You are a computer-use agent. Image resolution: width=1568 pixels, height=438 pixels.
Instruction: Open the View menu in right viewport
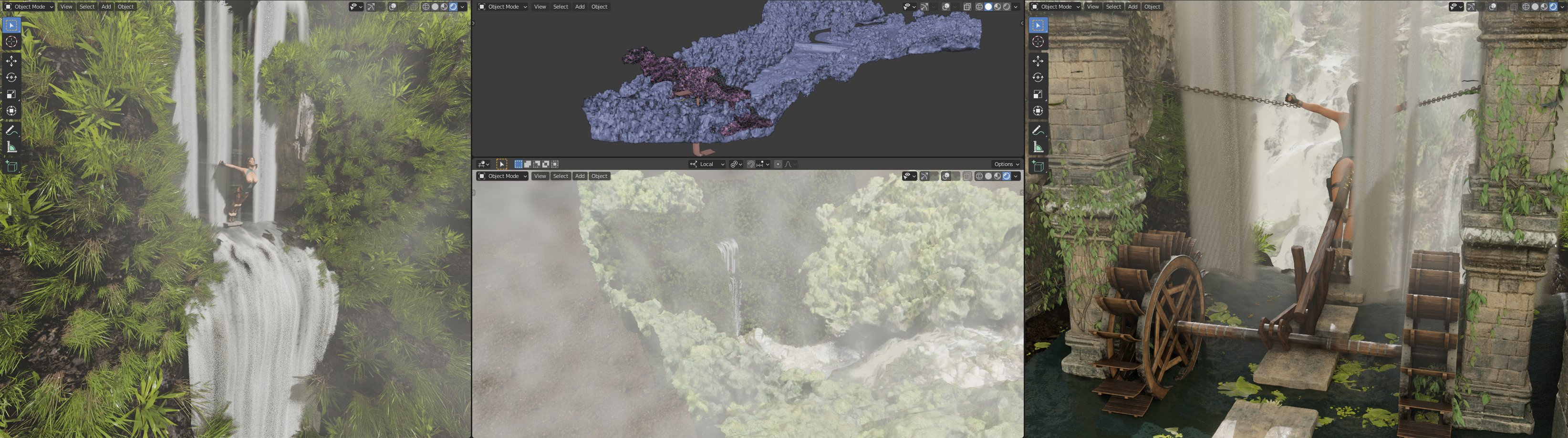(1092, 7)
